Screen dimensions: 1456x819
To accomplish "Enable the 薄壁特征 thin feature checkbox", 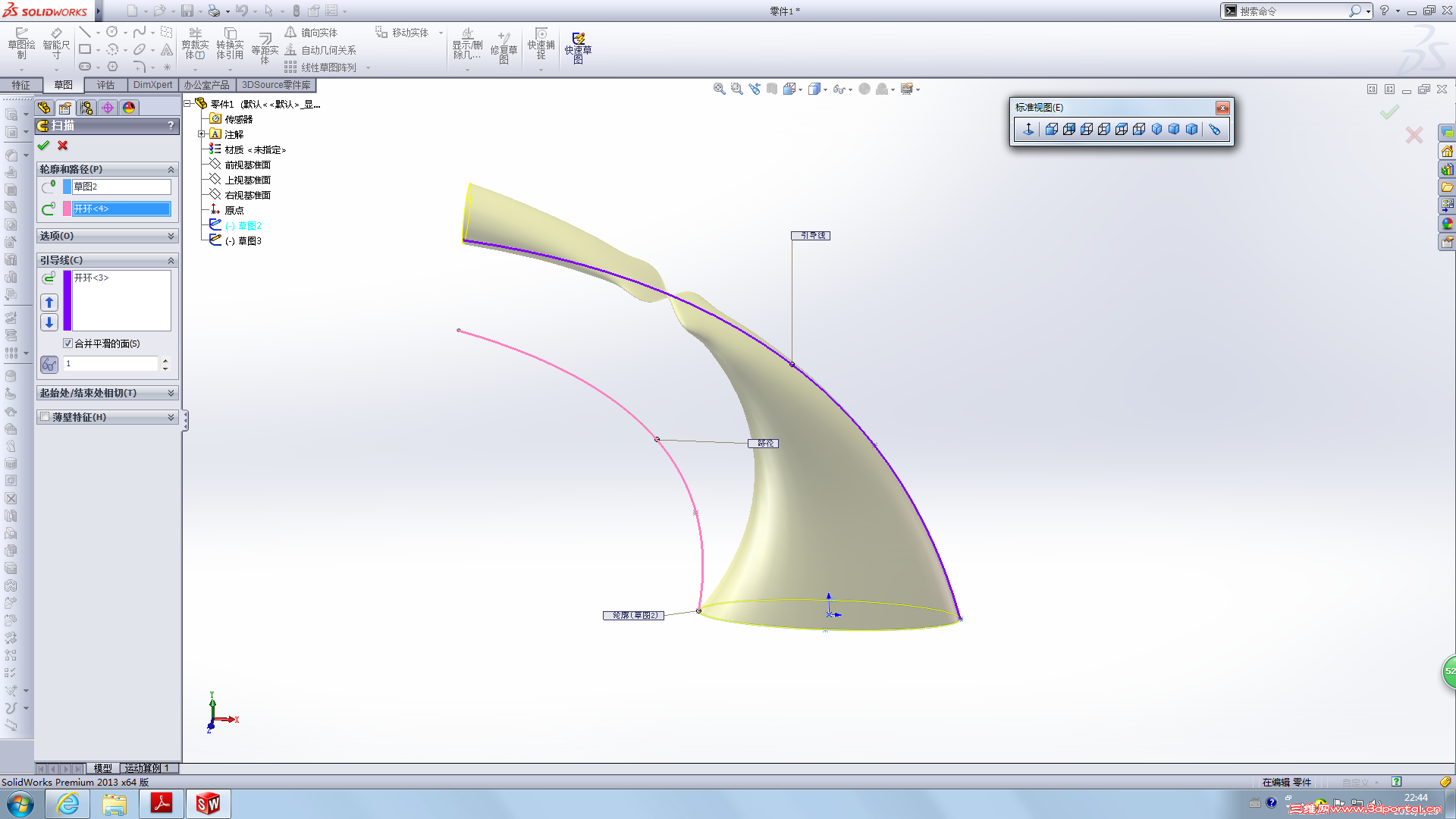I will coord(45,417).
